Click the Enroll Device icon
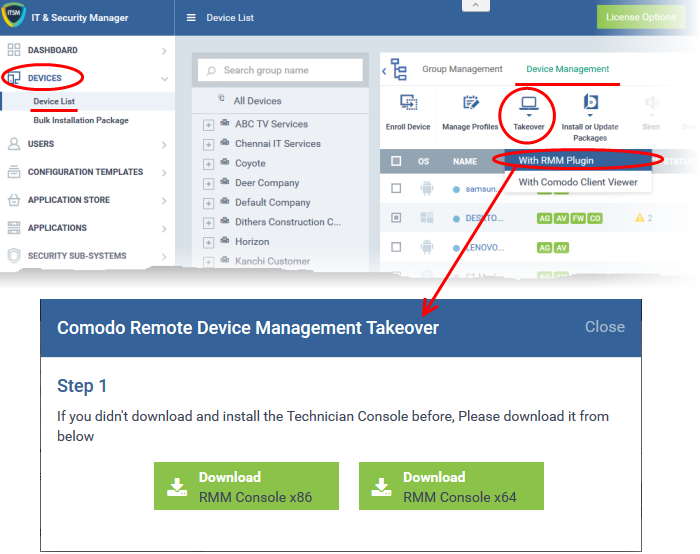This screenshot has height=554, width=700. (408, 103)
